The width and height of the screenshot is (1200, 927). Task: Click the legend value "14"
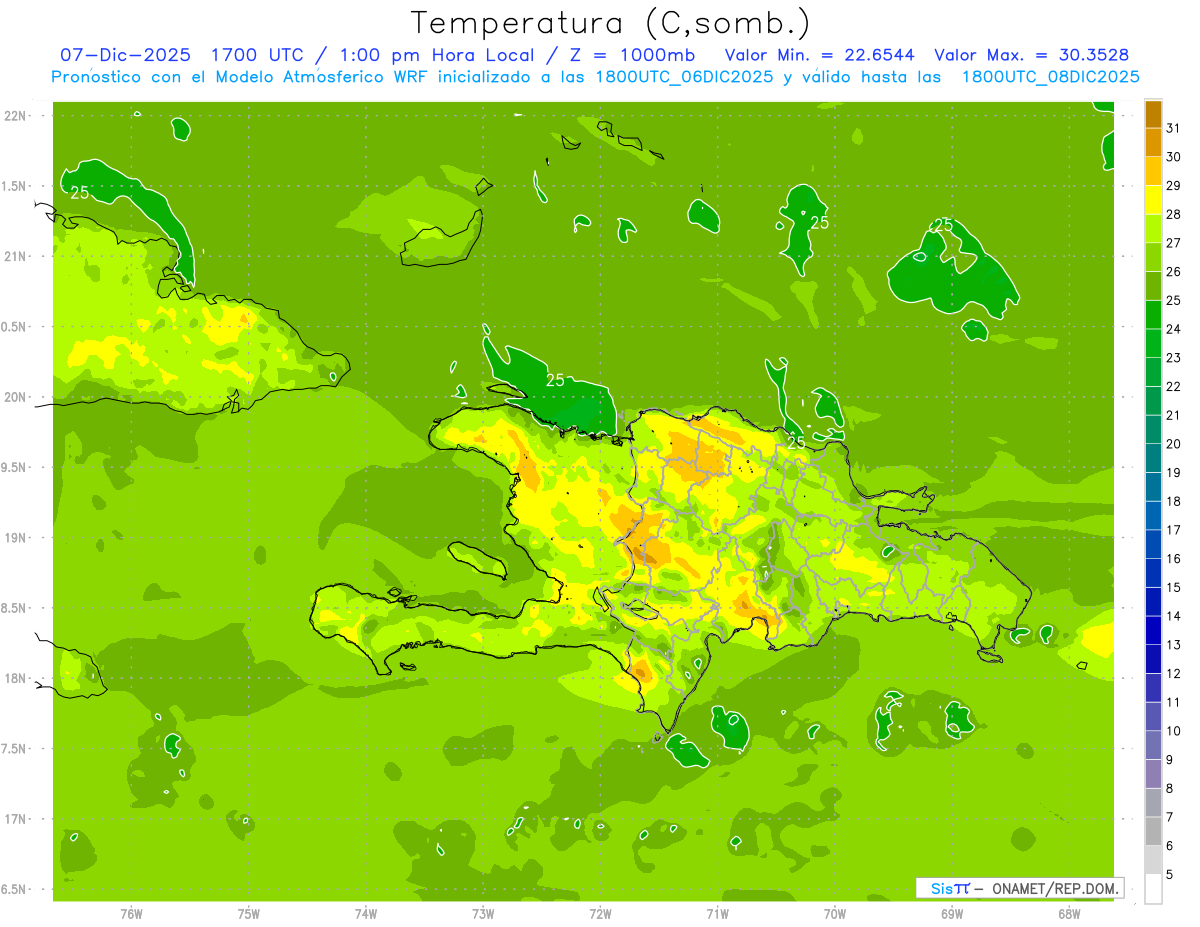[1173, 616]
